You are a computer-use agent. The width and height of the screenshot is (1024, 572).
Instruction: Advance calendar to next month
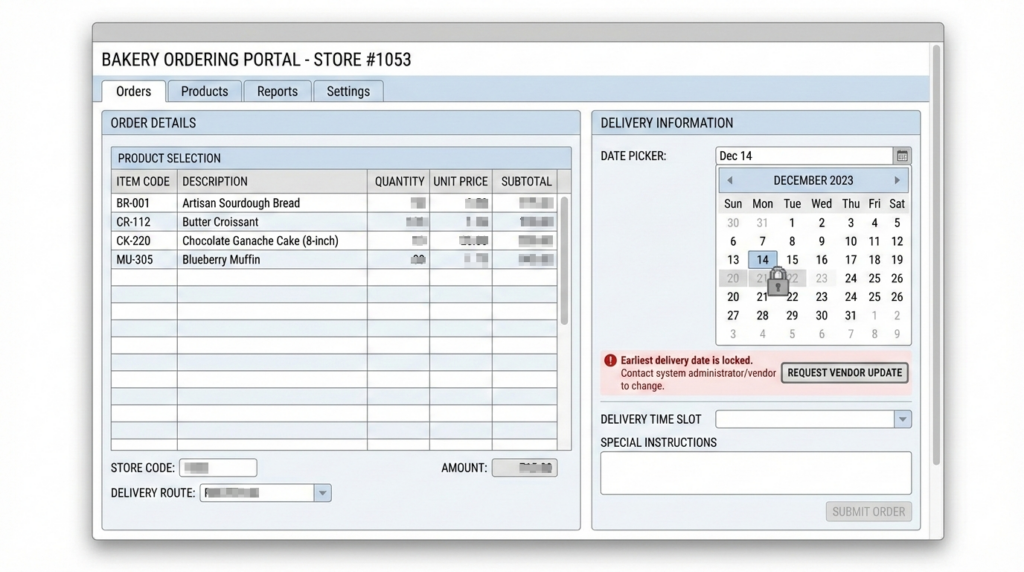(897, 181)
